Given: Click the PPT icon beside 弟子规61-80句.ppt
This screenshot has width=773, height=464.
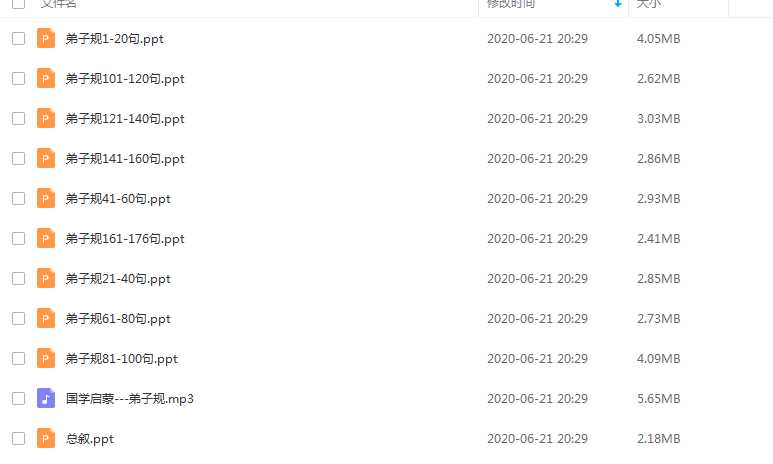Looking at the screenshot, I should click(45, 318).
